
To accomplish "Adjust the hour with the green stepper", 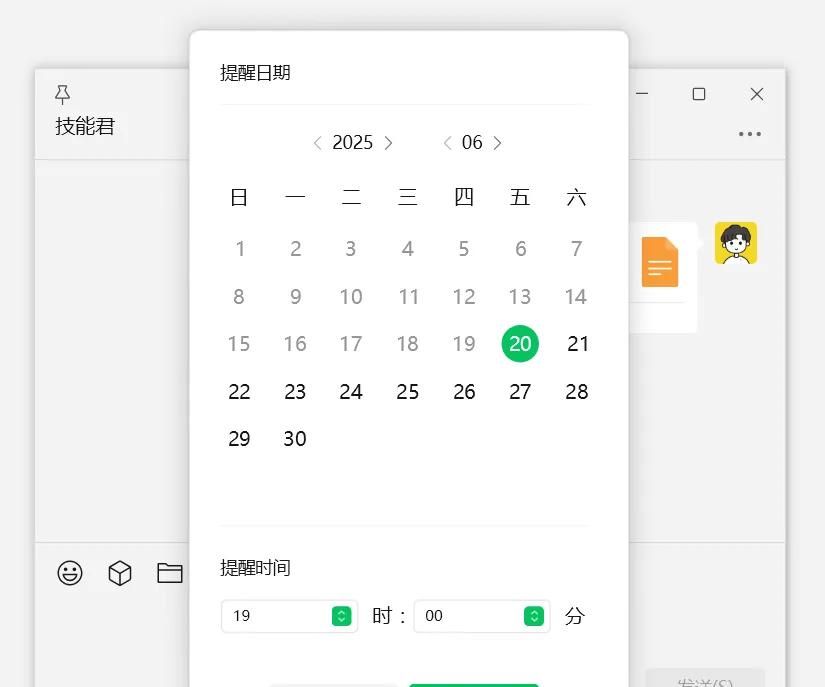I will tap(341, 616).
